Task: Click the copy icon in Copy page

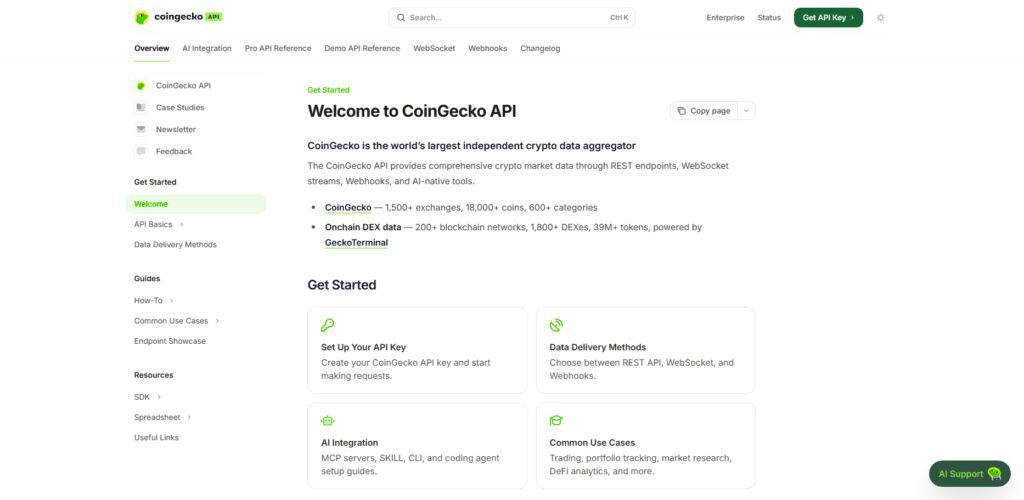Action: 682,111
